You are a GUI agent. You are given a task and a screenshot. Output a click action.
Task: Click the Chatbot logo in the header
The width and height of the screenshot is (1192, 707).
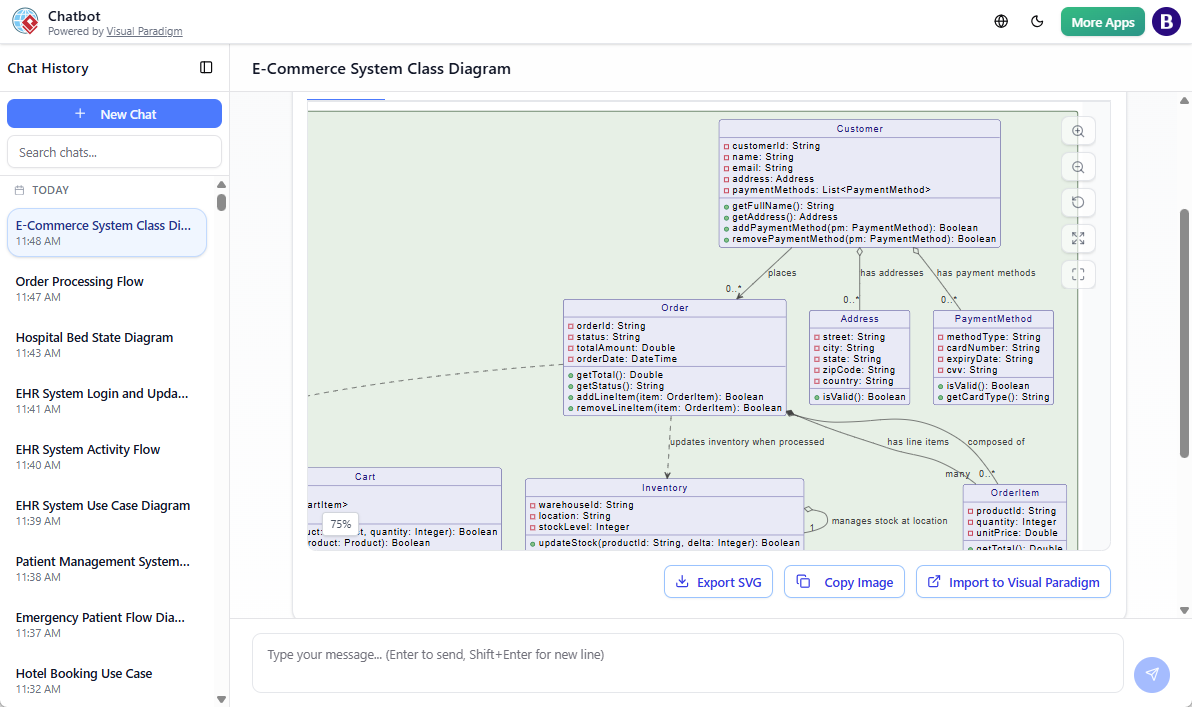tap(25, 21)
